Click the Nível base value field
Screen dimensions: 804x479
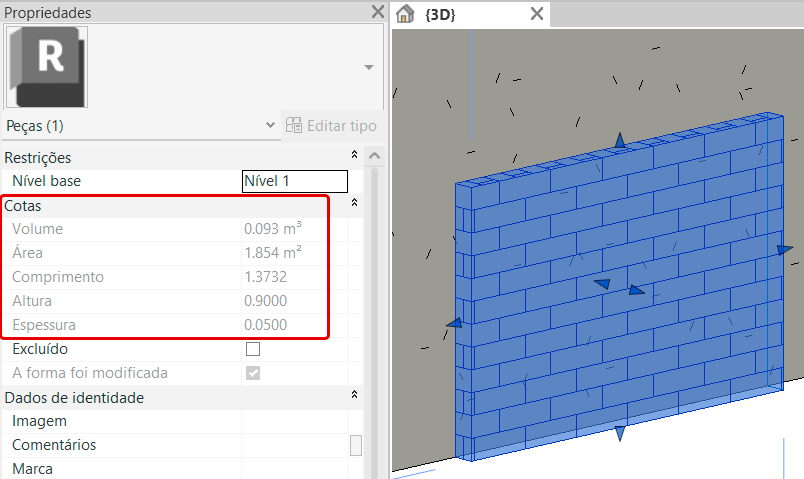[295, 181]
